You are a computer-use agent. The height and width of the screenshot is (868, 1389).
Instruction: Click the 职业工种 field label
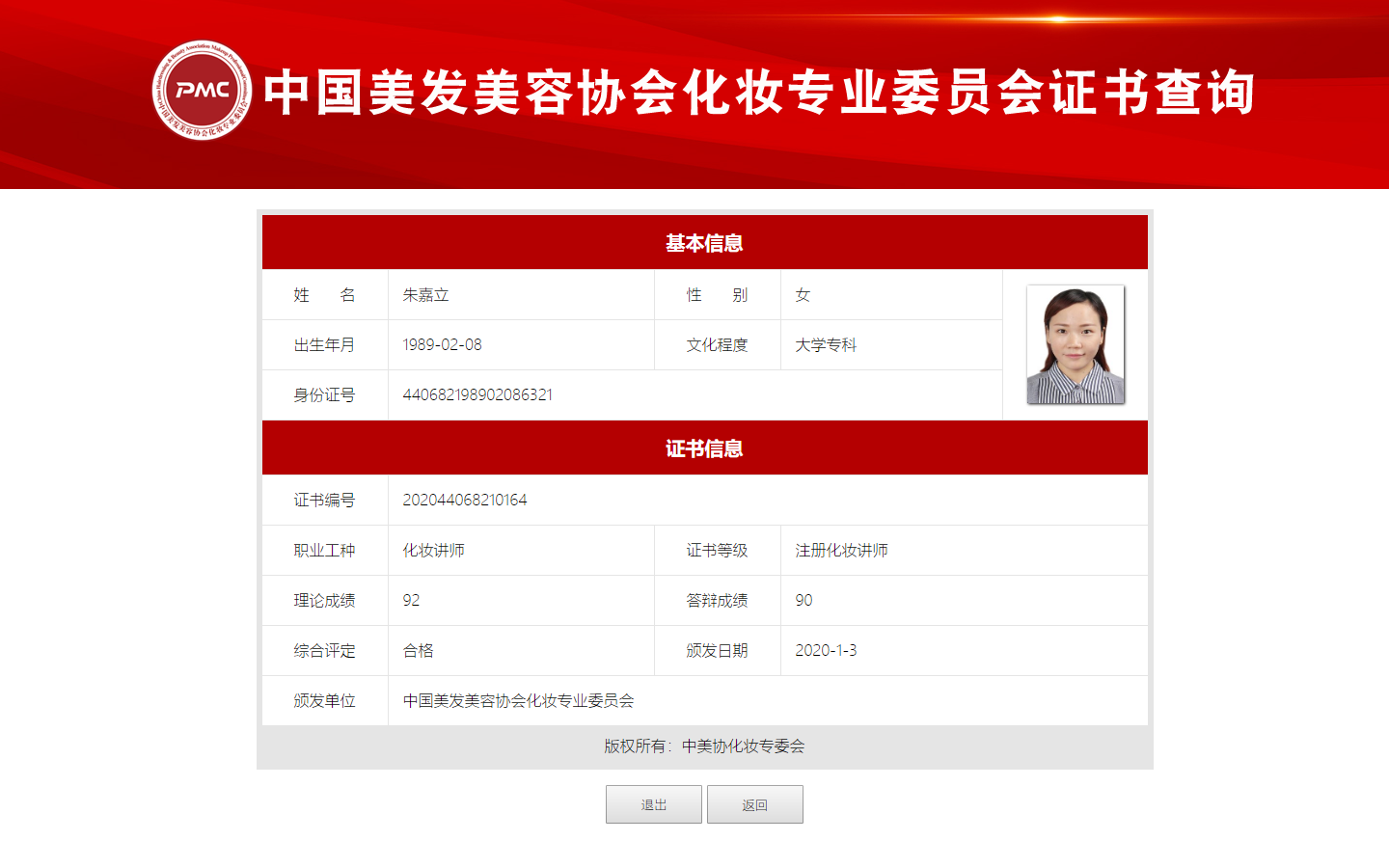pyautogui.click(x=324, y=551)
